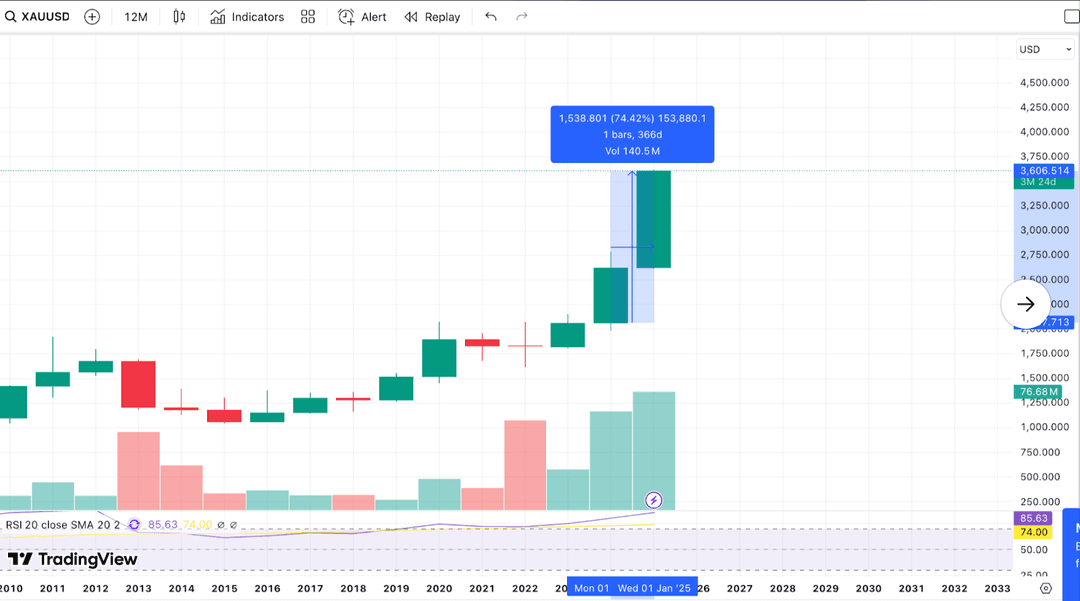Click the Wed 01 Jan '25 date label
The height and width of the screenshot is (601, 1080).
pos(654,588)
